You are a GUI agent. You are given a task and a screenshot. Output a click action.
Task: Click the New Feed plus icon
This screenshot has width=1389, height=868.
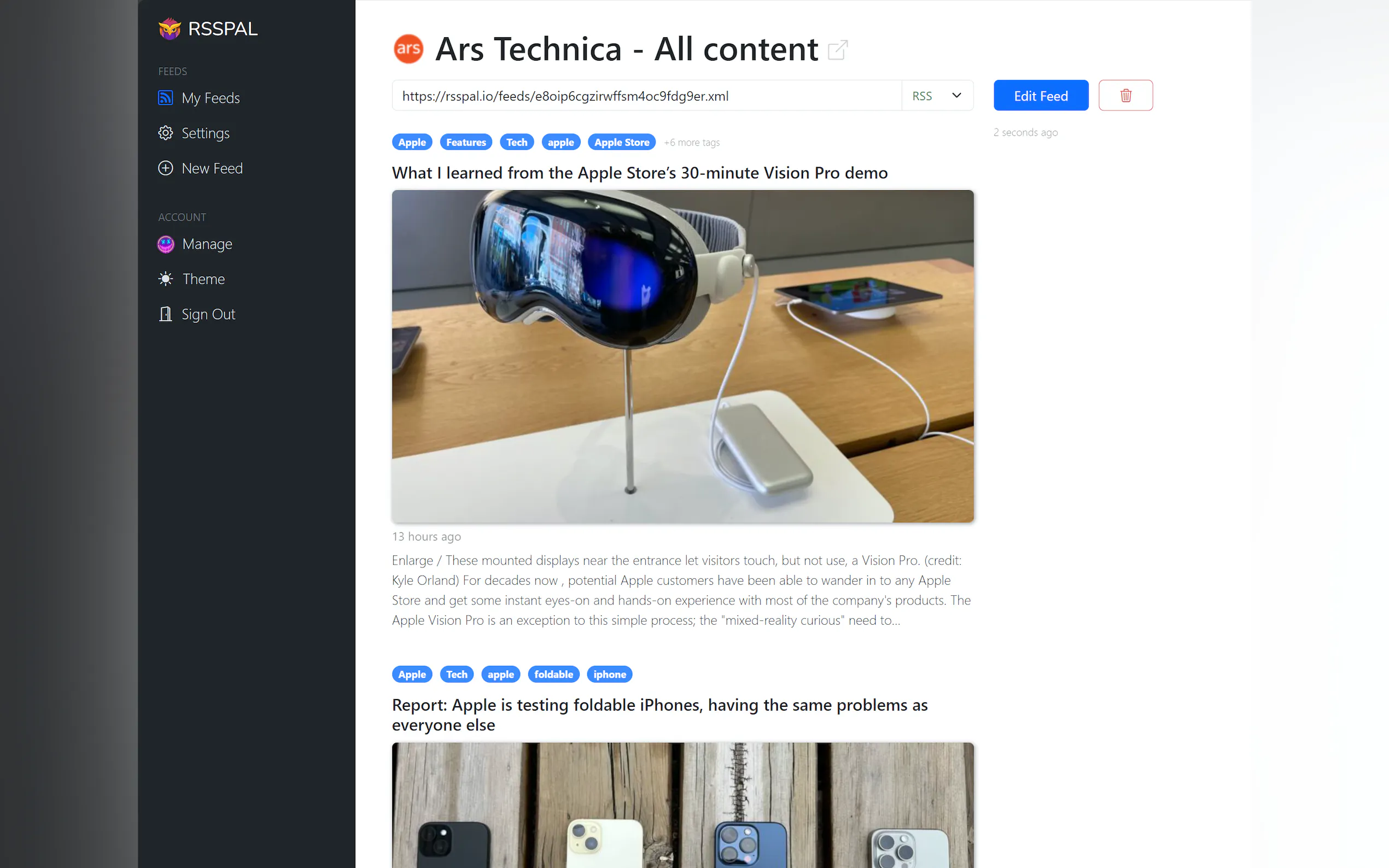coord(165,168)
